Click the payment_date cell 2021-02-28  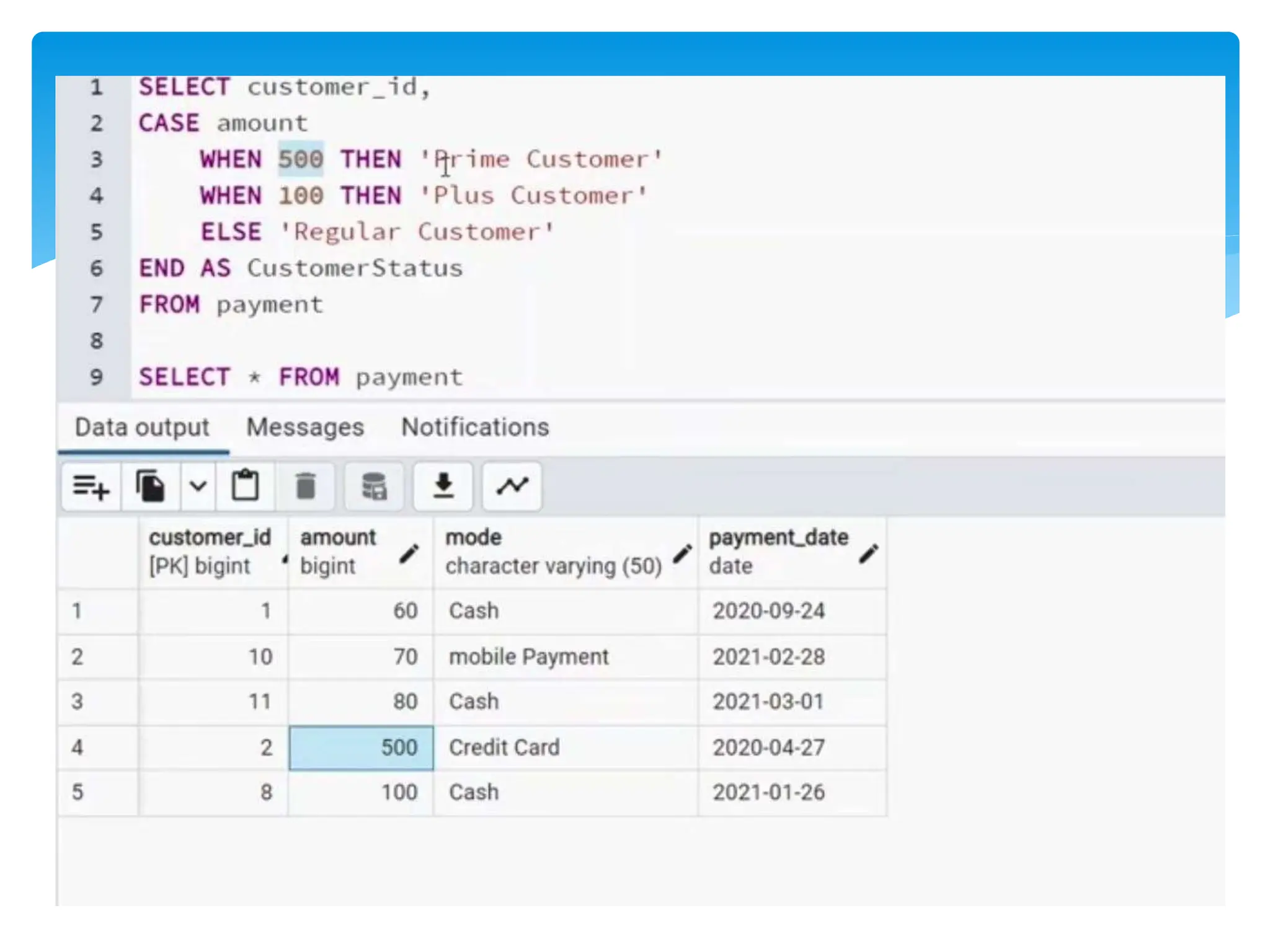(x=768, y=657)
